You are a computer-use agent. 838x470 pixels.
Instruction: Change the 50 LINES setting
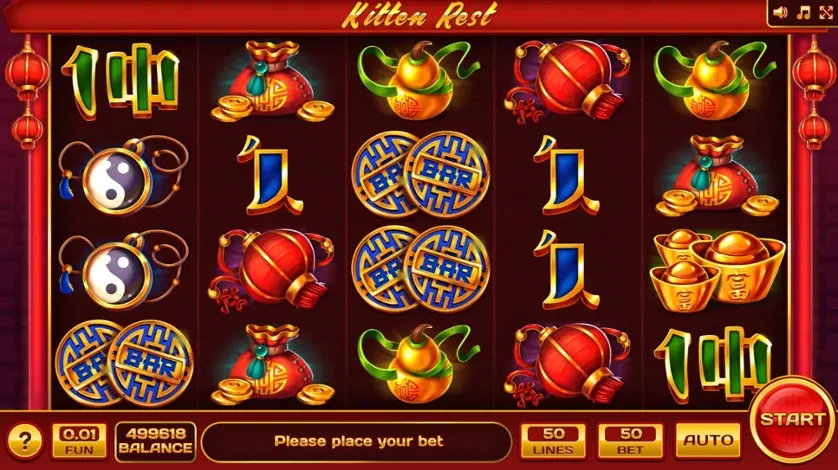point(553,441)
